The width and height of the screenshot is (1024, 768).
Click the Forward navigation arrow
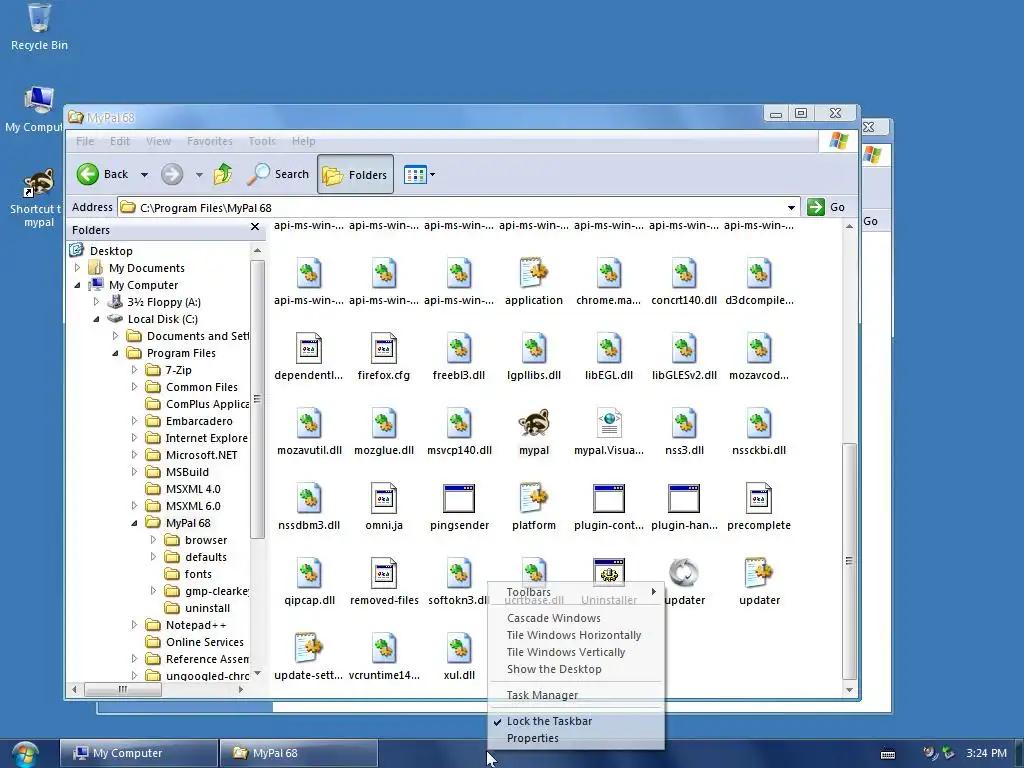[x=172, y=174]
